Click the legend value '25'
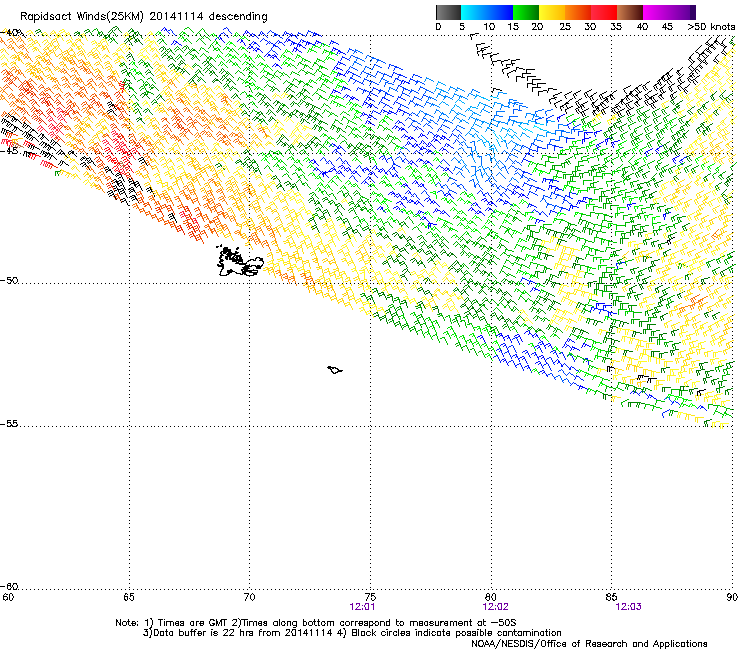Image resolution: width=740 pixels, height=650 pixels. pos(565,27)
